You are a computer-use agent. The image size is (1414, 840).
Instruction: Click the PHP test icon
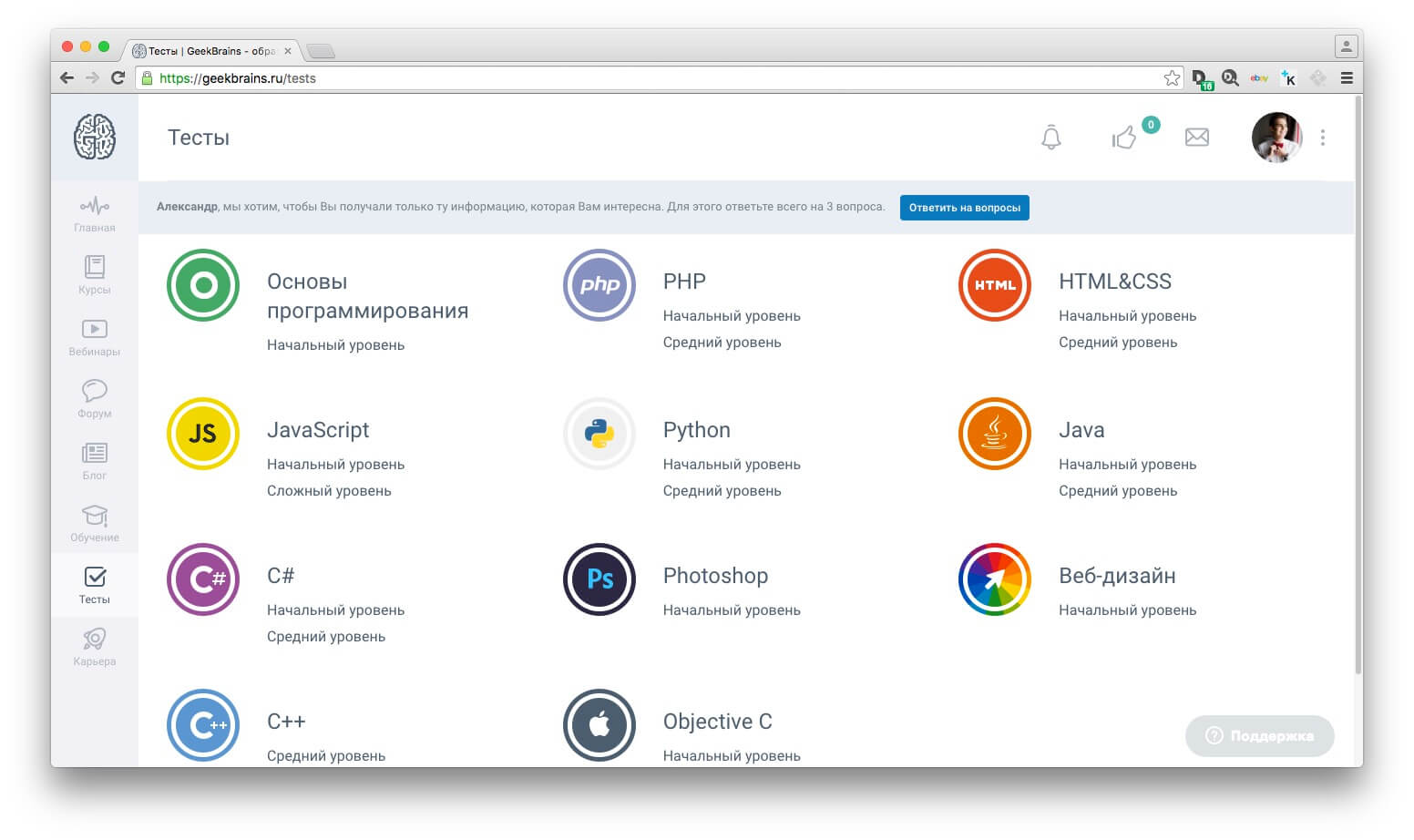(x=599, y=285)
